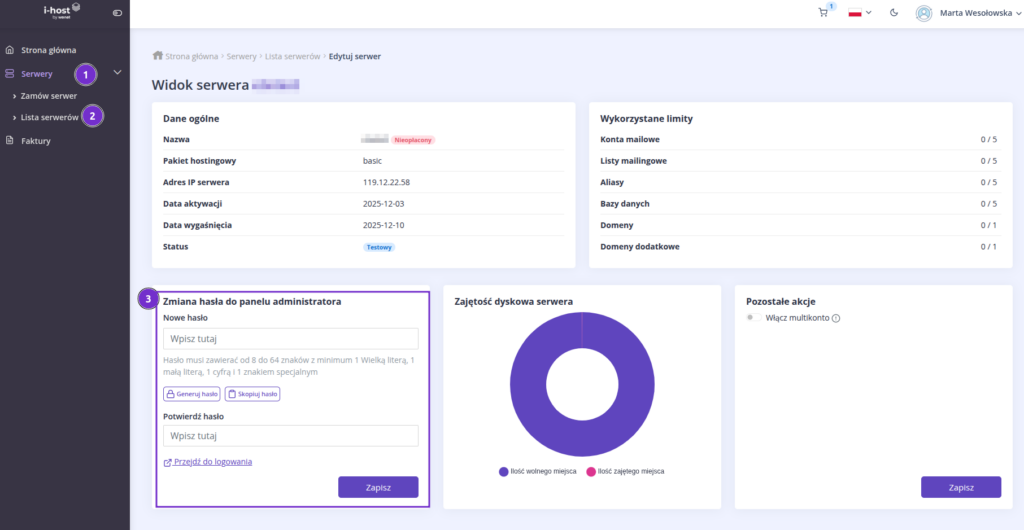Screen dimensions: 1024x530
Task: Open Zamów serwer in sidebar
Action: click(49, 96)
